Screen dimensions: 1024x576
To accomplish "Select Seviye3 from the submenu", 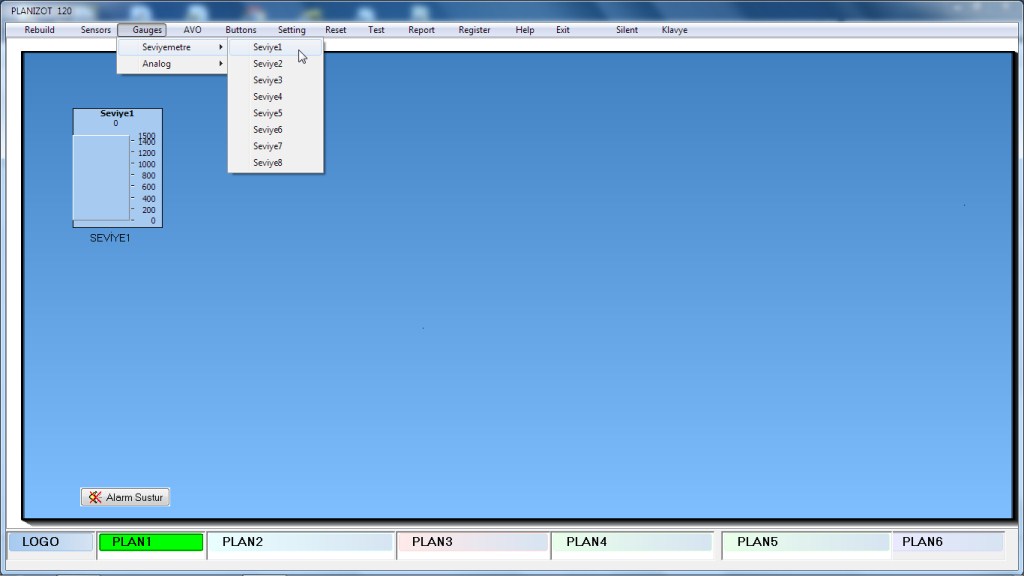I will (276, 80).
